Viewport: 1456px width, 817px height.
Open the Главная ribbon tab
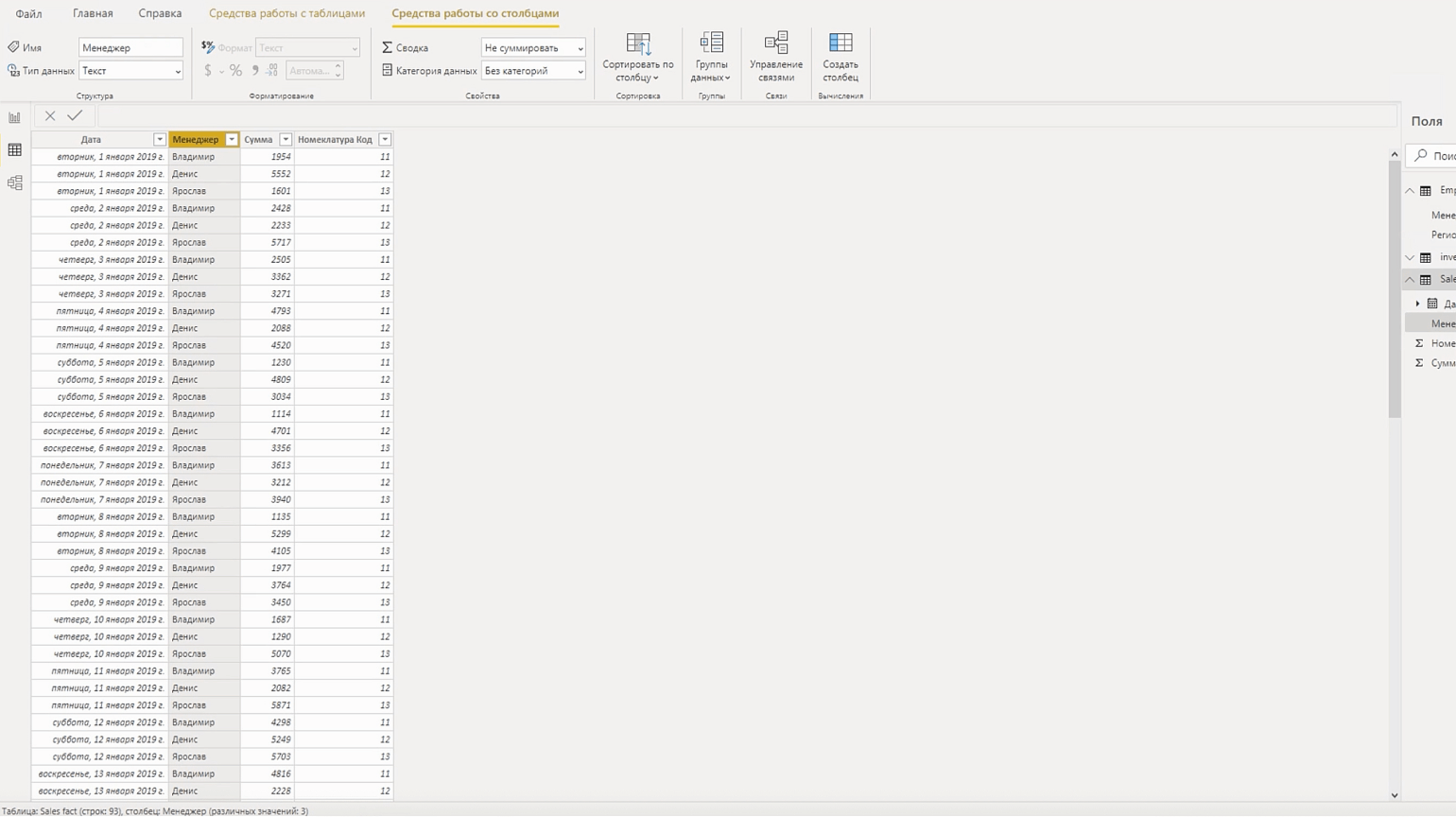(x=93, y=13)
